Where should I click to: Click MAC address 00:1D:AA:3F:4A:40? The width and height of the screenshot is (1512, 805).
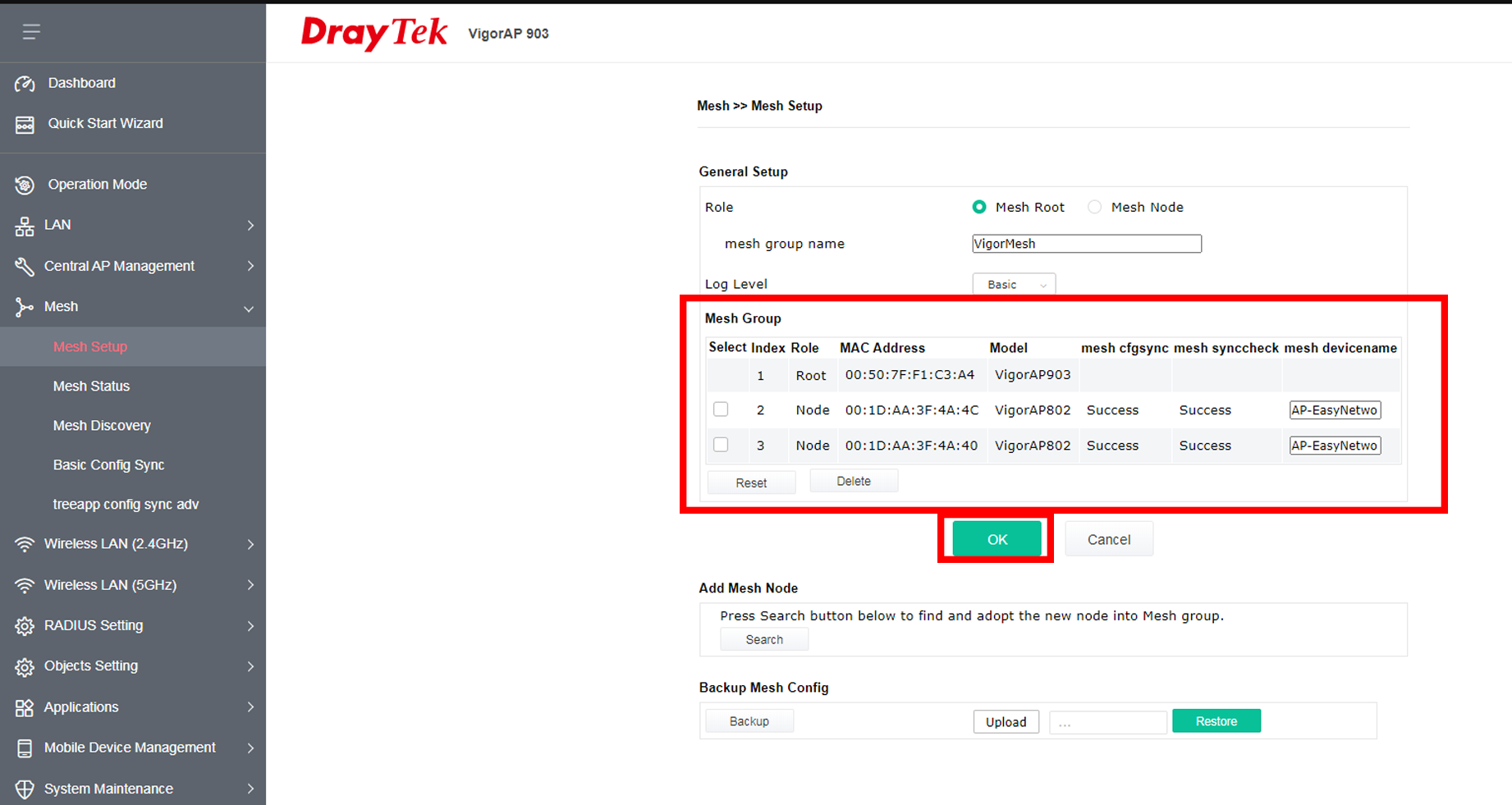click(911, 445)
